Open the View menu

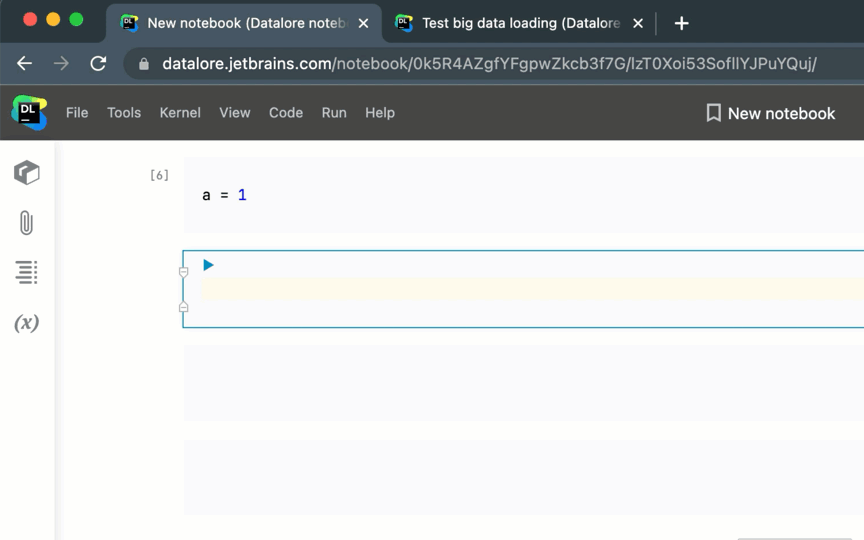point(235,112)
